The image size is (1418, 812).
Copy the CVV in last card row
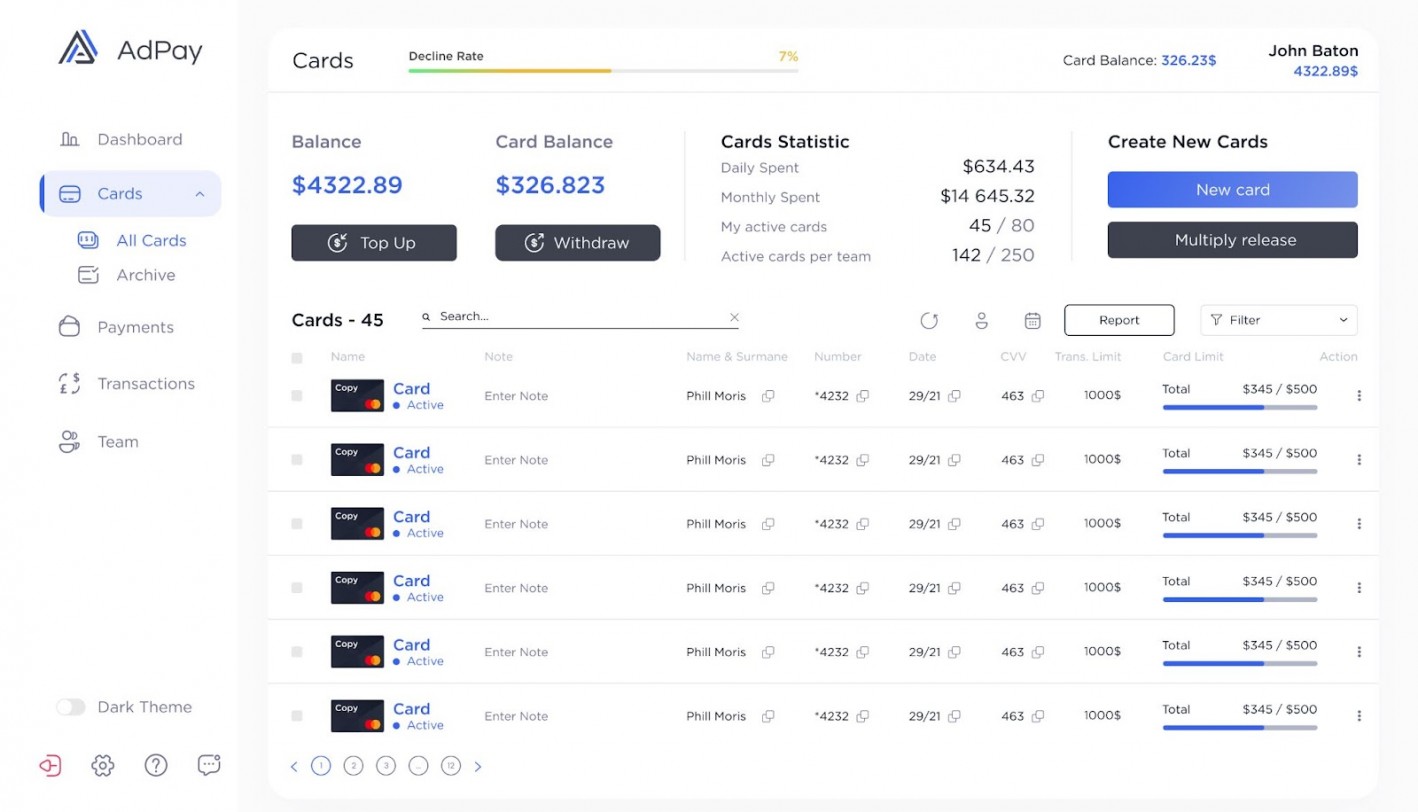[1038, 716]
